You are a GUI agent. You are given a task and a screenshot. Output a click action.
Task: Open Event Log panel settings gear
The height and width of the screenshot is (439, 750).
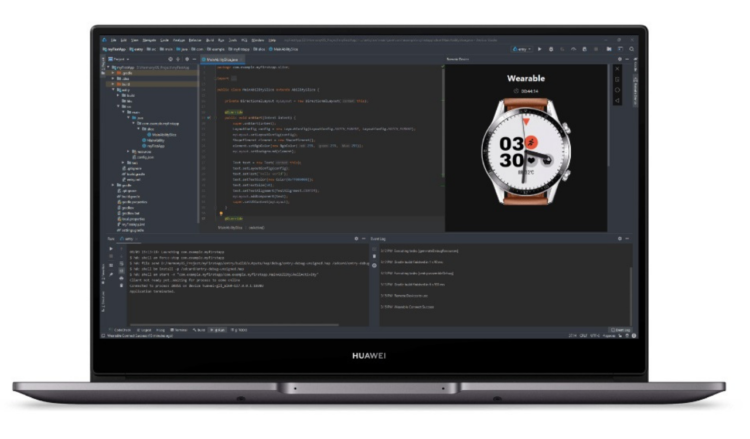coord(620,239)
